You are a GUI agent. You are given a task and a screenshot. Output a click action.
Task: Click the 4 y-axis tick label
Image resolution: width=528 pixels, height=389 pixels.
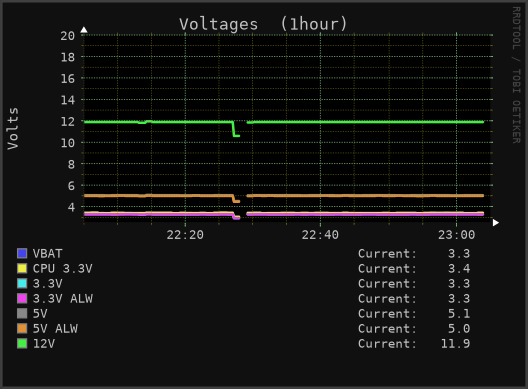71,207
